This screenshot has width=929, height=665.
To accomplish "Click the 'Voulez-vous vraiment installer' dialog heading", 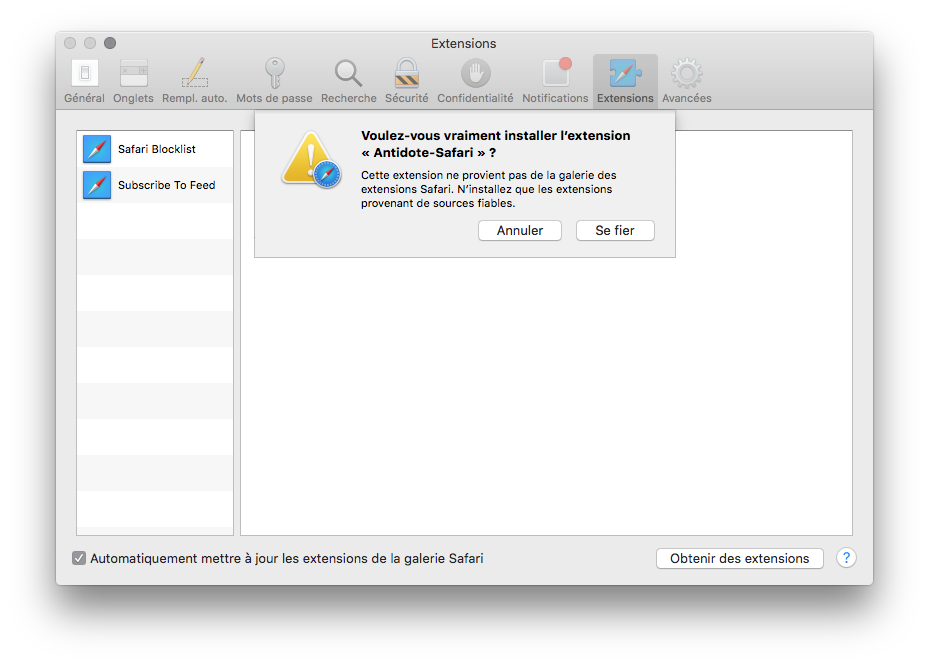I will click(x=496, y=144).
